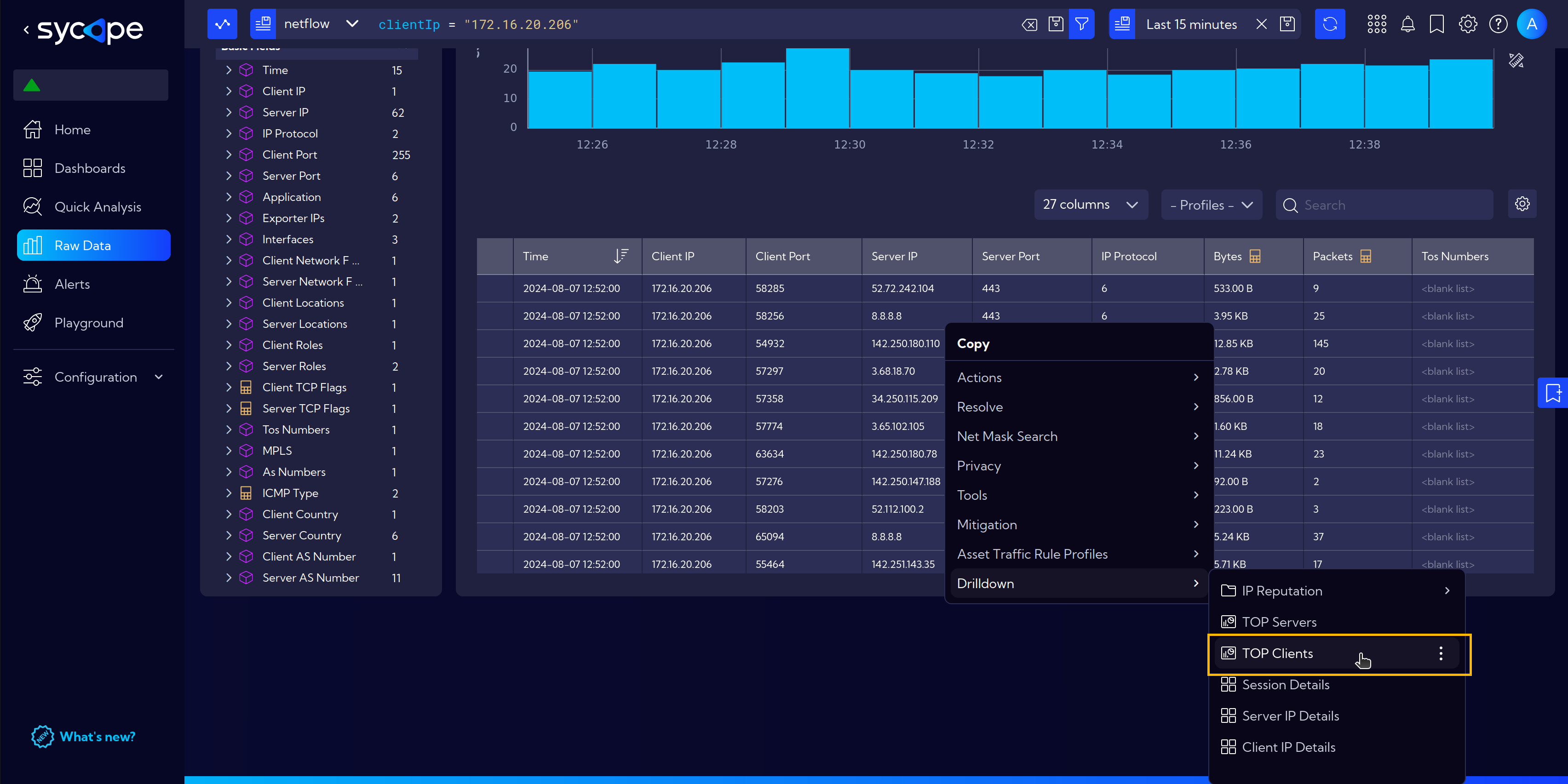This screenshot has height=784, width=1568.
Task: Select Session Details from drilldown menu
Action: [x=1285, y=685]
